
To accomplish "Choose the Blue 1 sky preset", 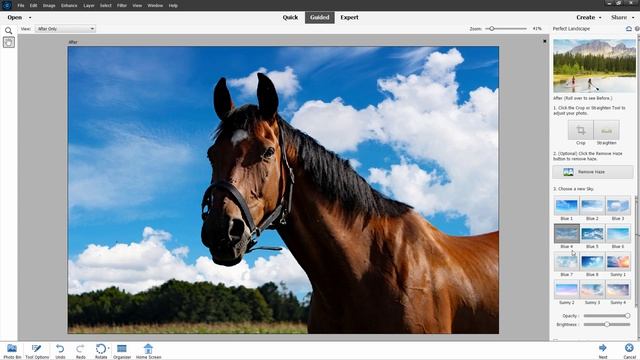I will 567,206.
